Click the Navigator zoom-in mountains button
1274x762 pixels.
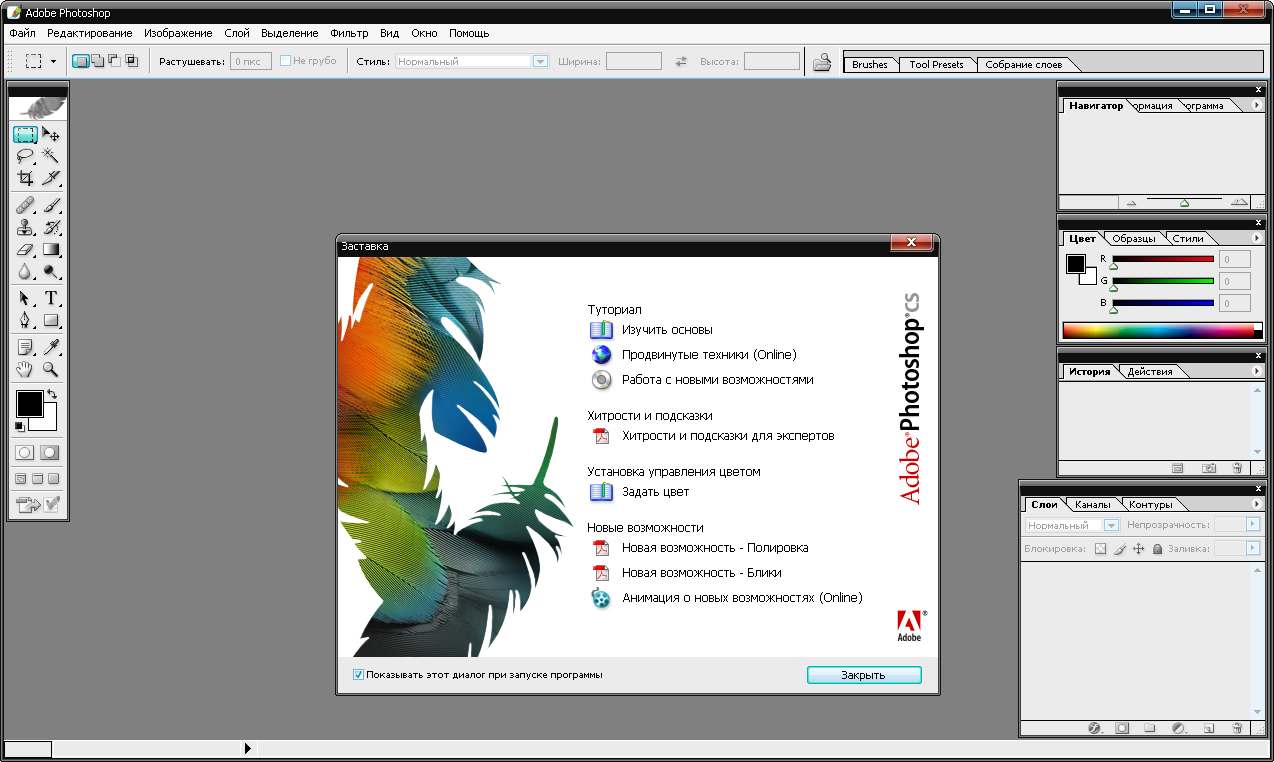click(1239, 202)
